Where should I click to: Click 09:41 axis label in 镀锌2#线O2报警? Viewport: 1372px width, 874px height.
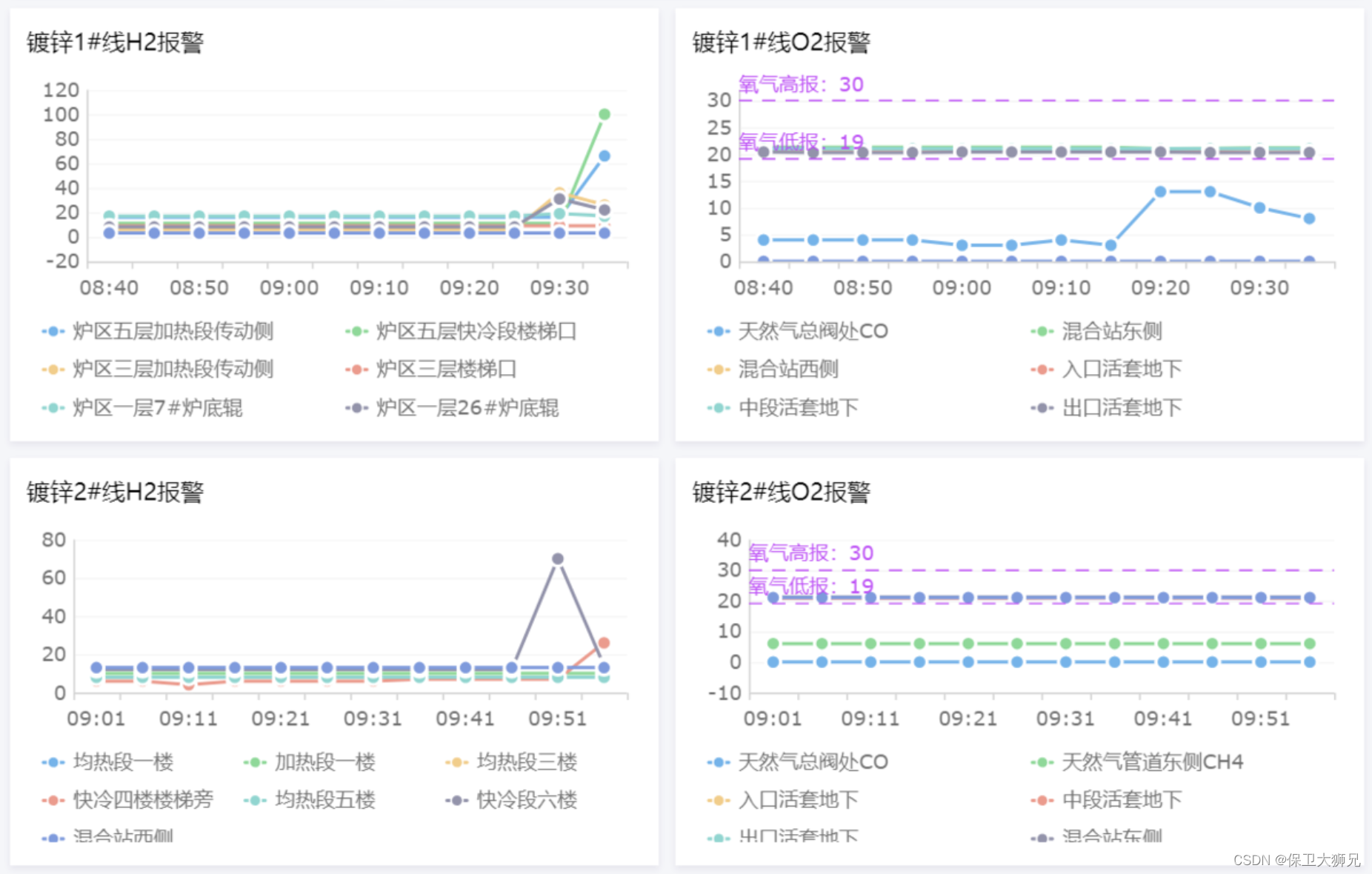(1163, 718)
